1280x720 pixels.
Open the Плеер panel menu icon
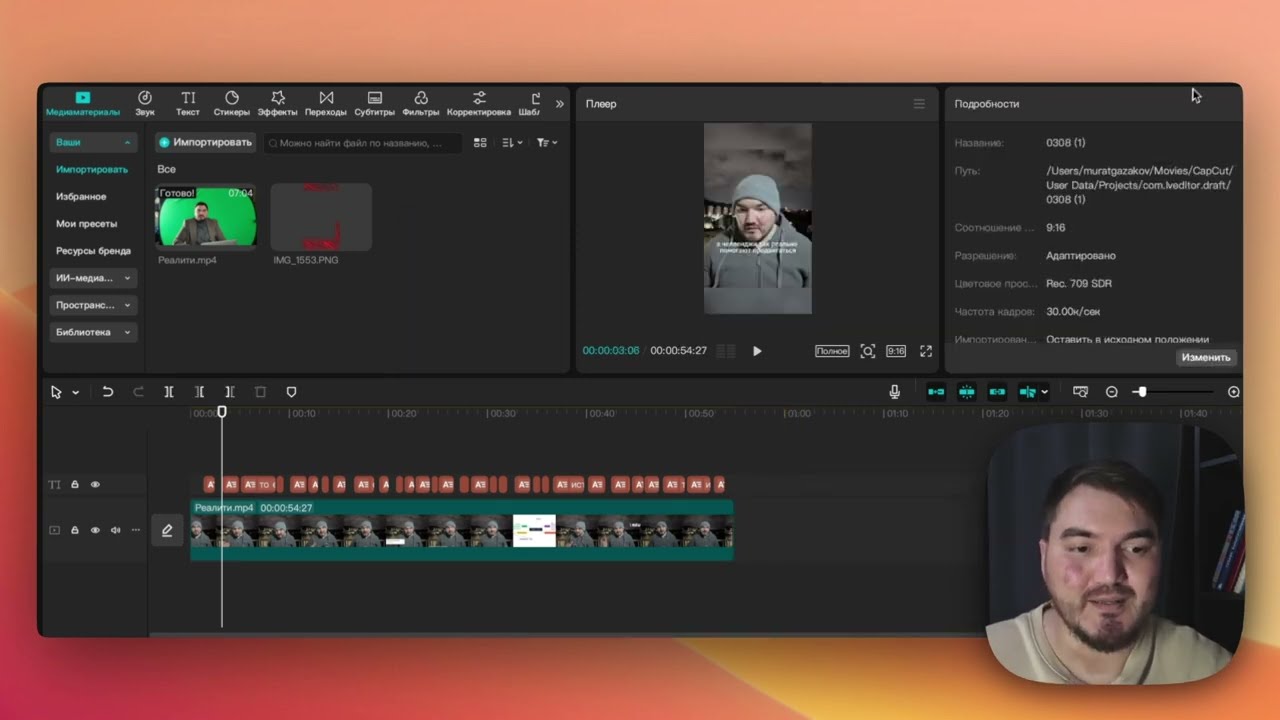click(x=919, y=104)
